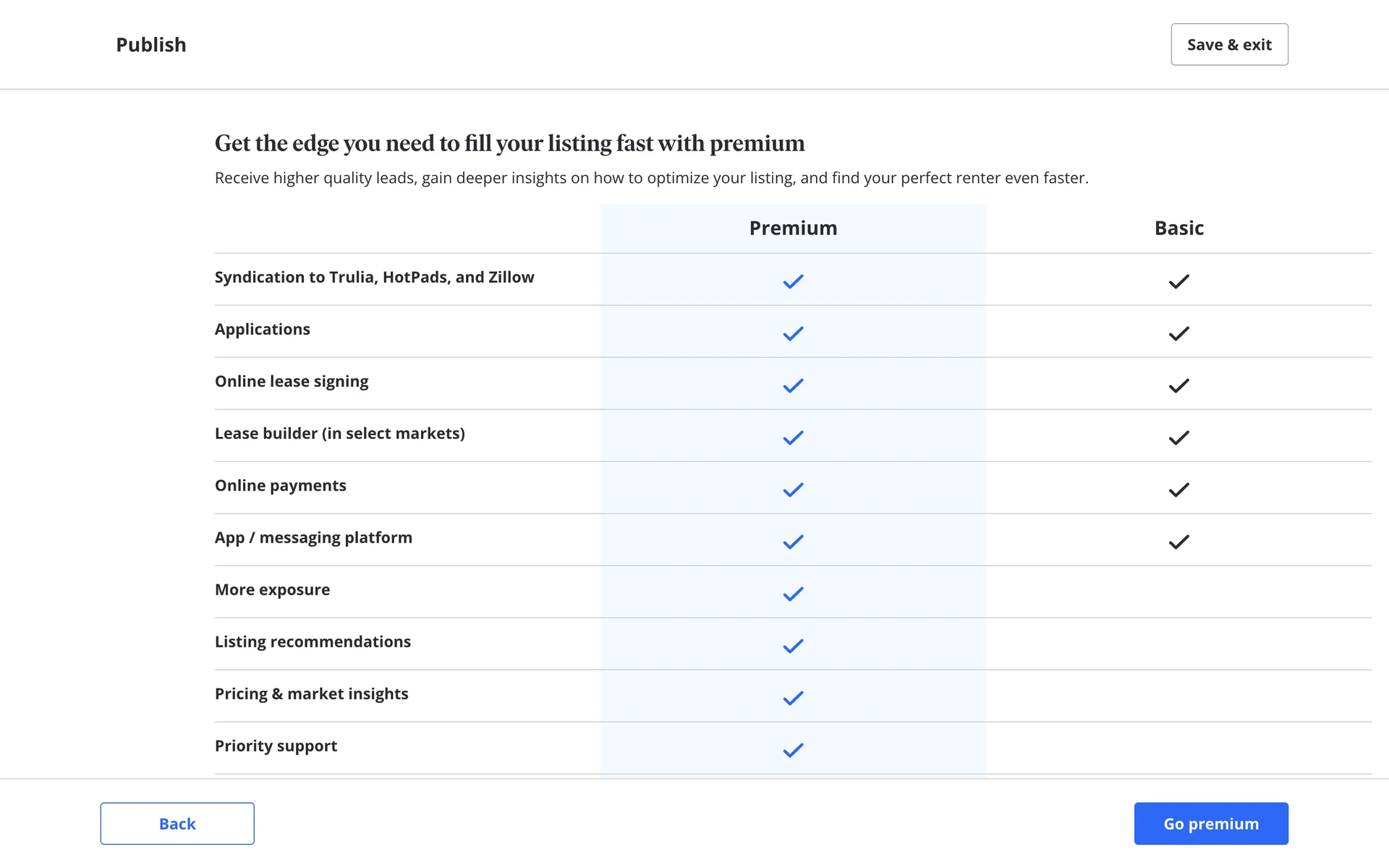Click Basic checkmark for Applications row

click(1178, 333)
